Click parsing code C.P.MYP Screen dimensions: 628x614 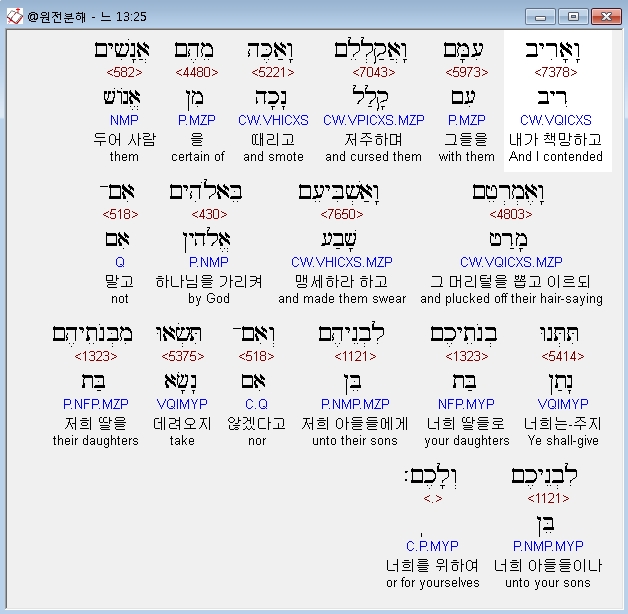click(x=432, y=546)
